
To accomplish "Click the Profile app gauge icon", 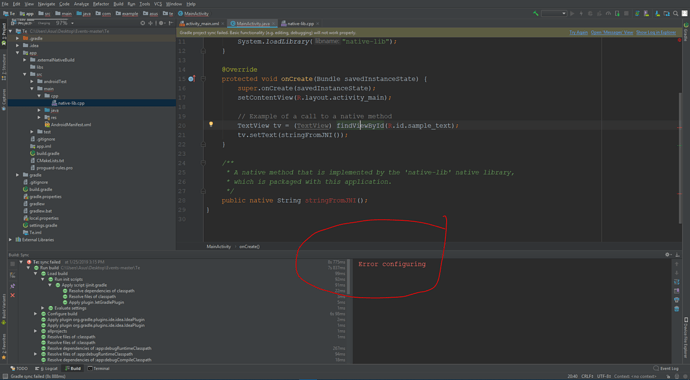I will click(x=608, y=14).
